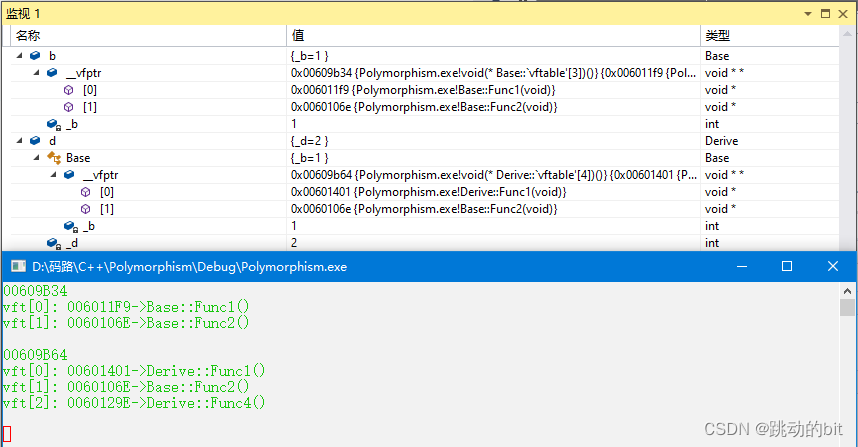858x447 pixels.
Task: Click the purple icon of Derive::Func1 entry [0]
Action: 86,192
